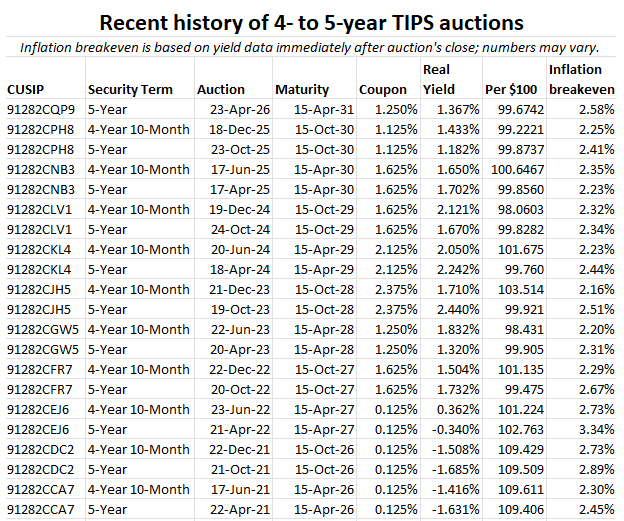Select the table title text
The width and height of the screenshot is (624, 521).
pyautogui.click(x=312, y=22)
